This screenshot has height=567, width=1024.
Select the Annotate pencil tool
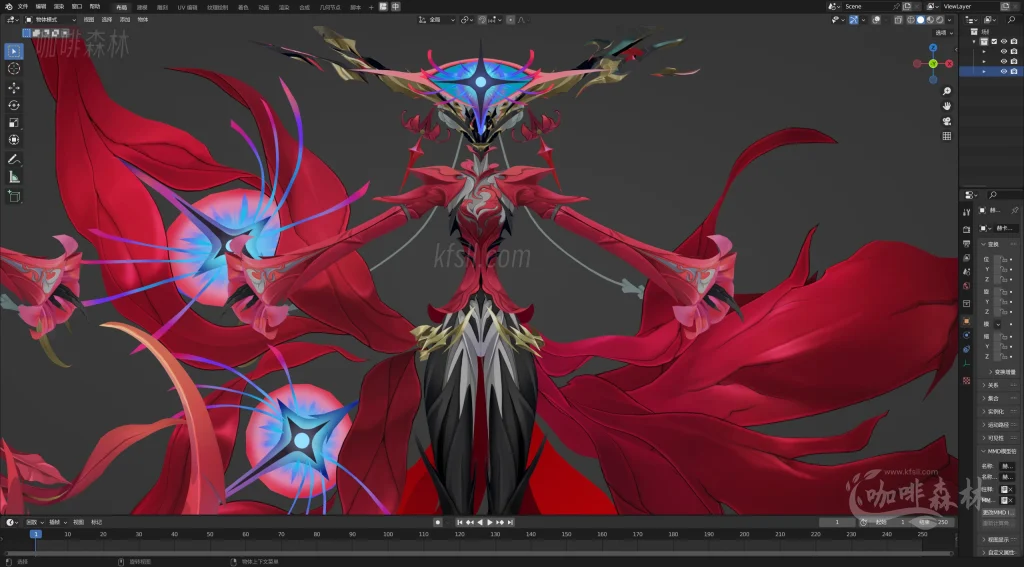click(14, 159)
